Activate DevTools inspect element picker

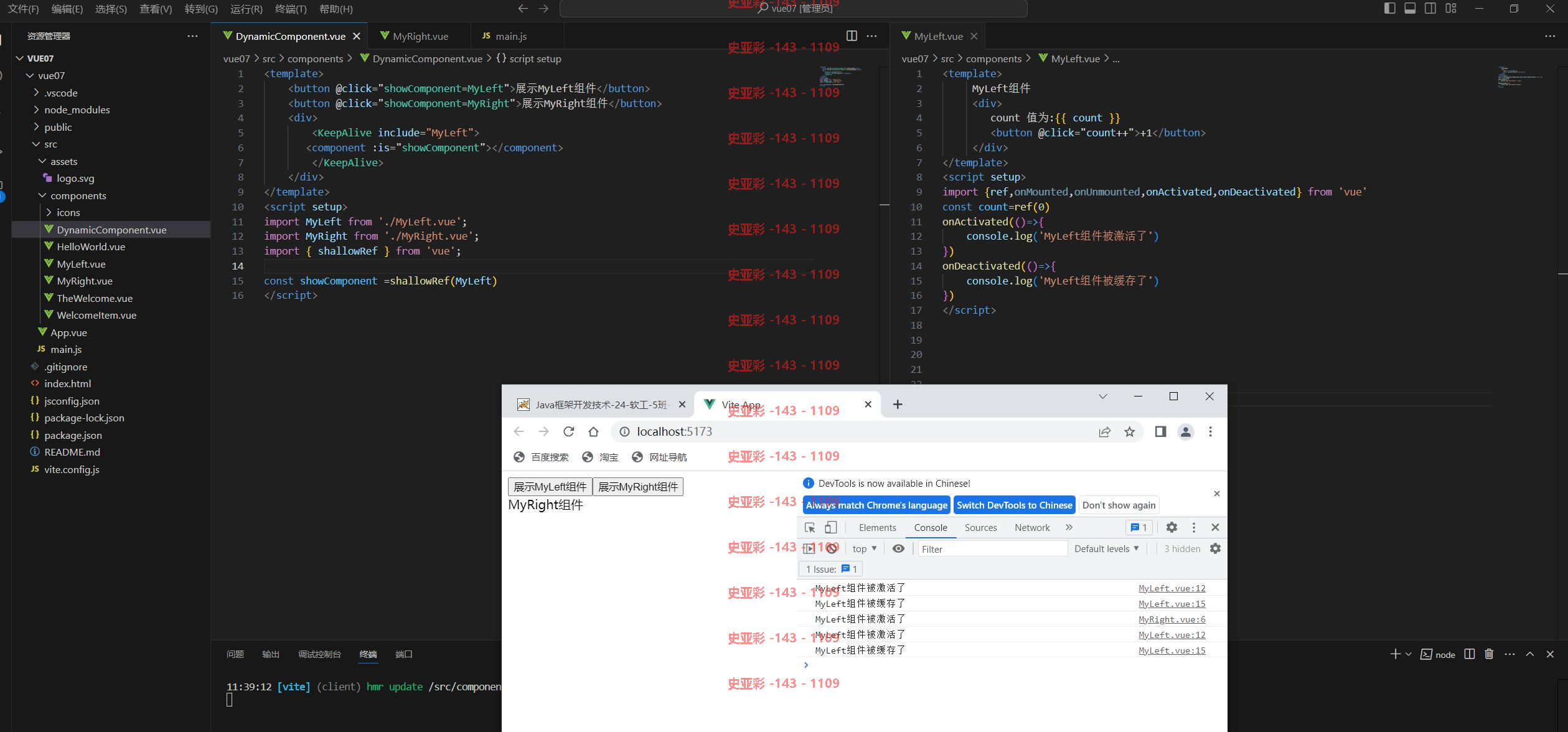810,527
